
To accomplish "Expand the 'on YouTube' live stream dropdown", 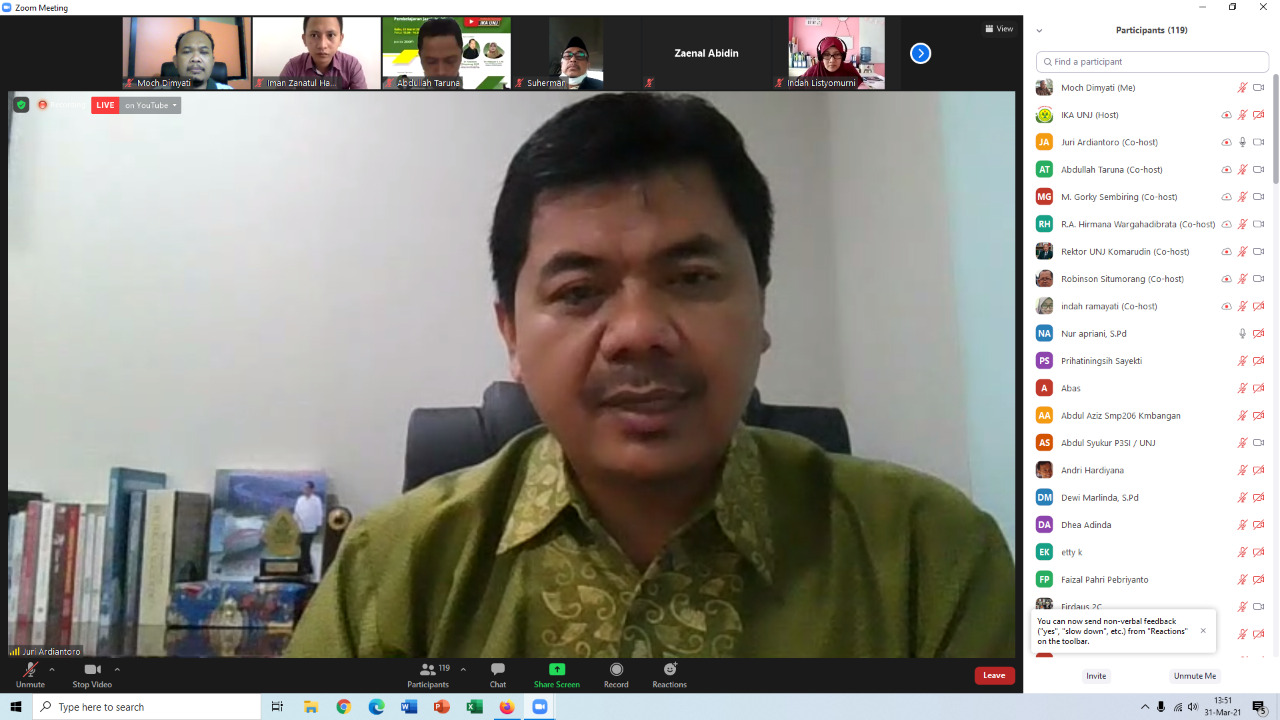I will tap(151, 105).
